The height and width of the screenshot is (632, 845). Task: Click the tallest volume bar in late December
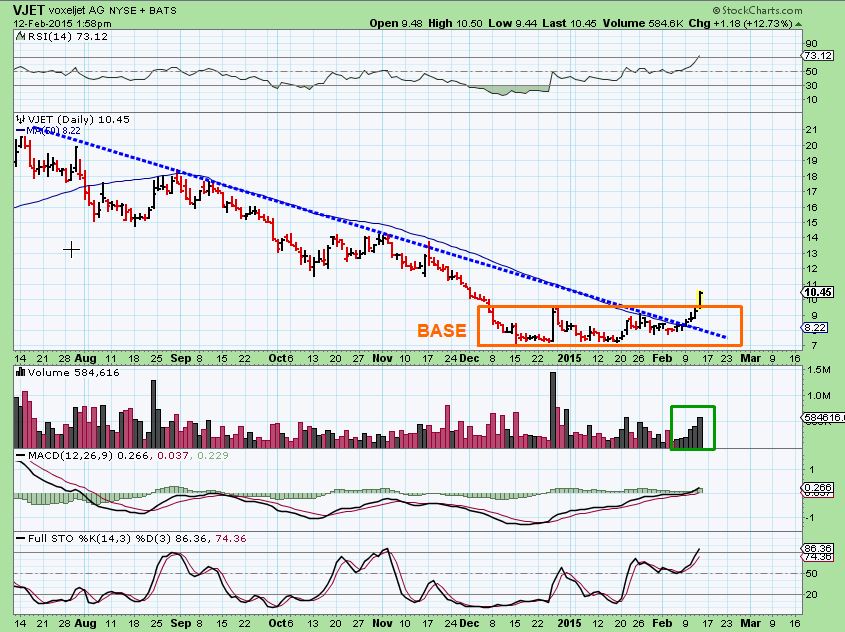point(552,410)
